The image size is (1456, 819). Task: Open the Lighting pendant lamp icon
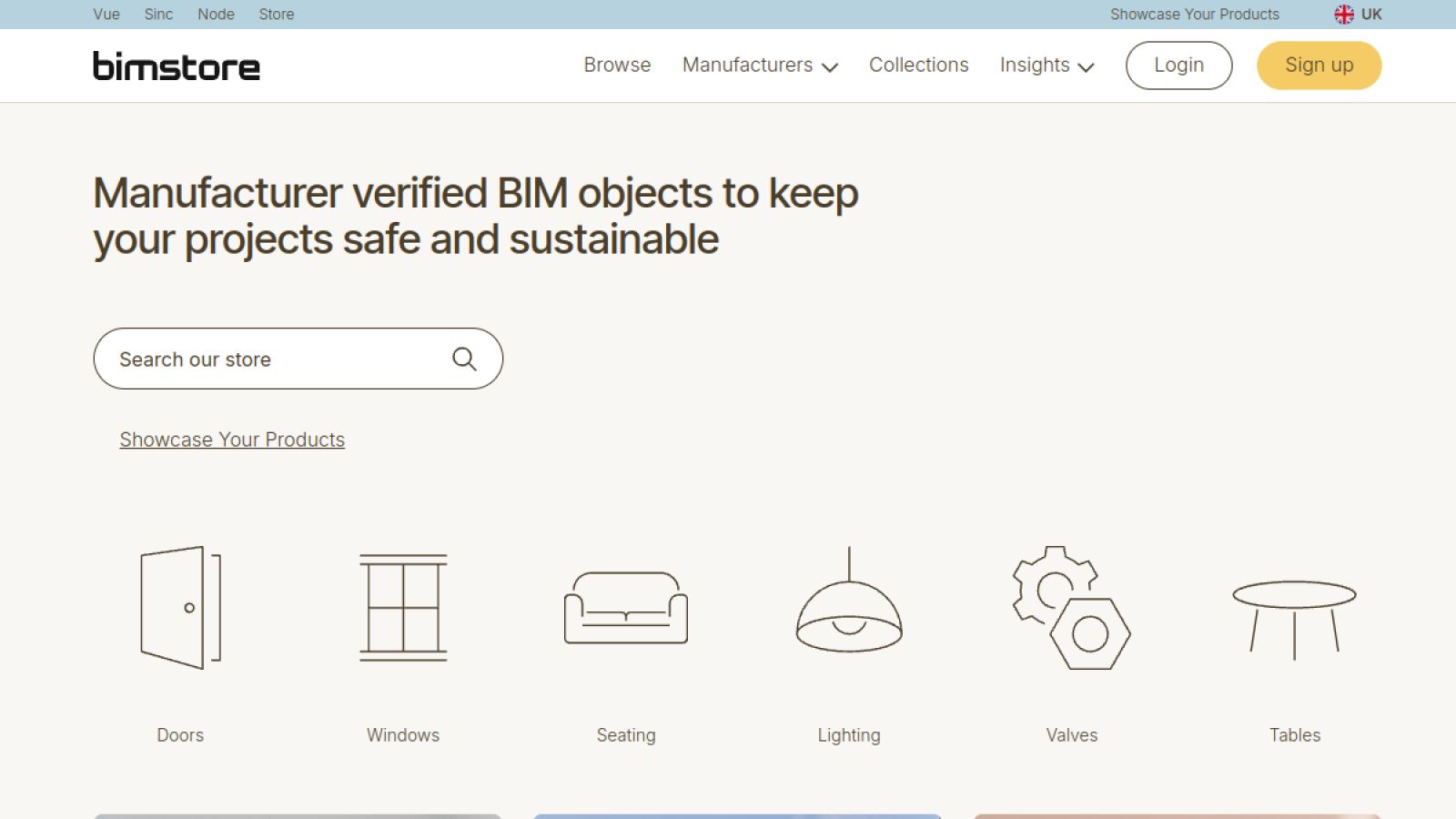coord(849,599)
